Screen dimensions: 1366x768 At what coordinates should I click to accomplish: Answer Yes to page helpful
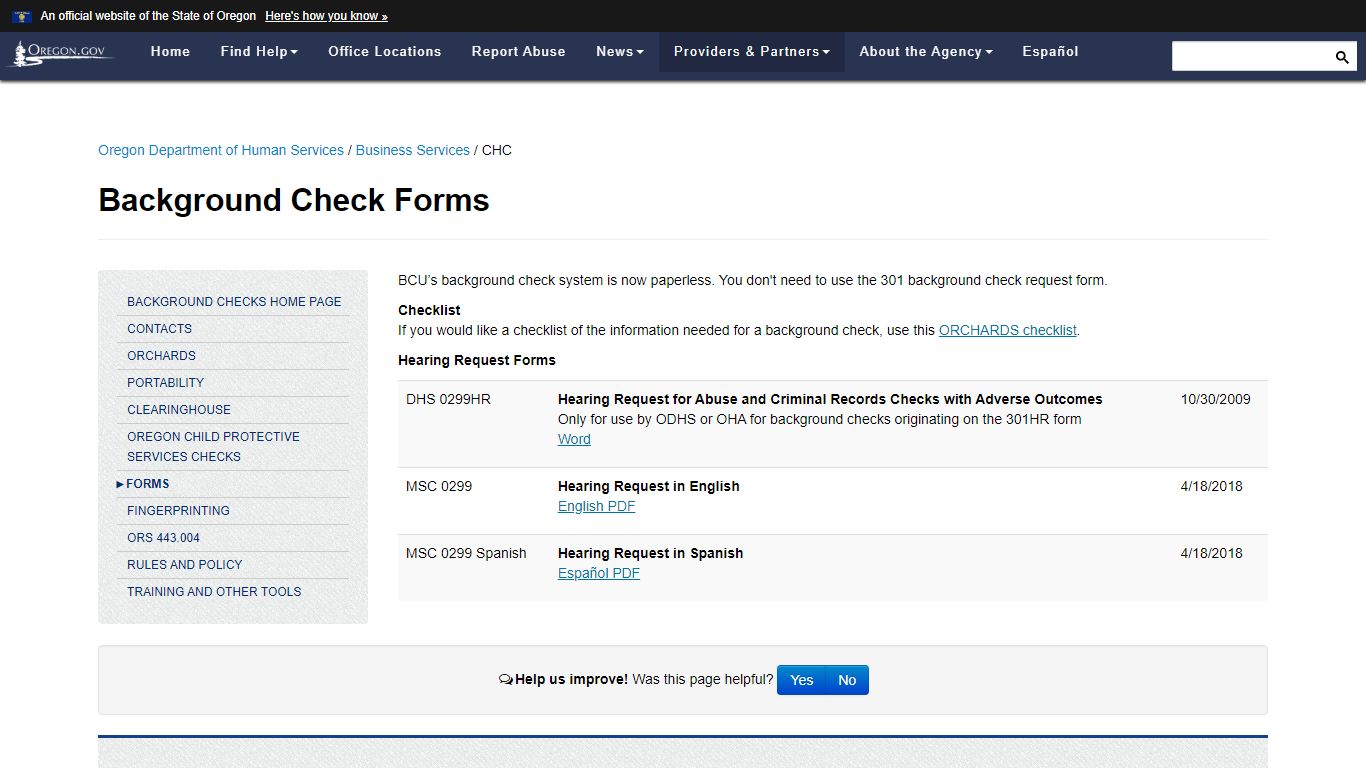[x=801, y=680]
